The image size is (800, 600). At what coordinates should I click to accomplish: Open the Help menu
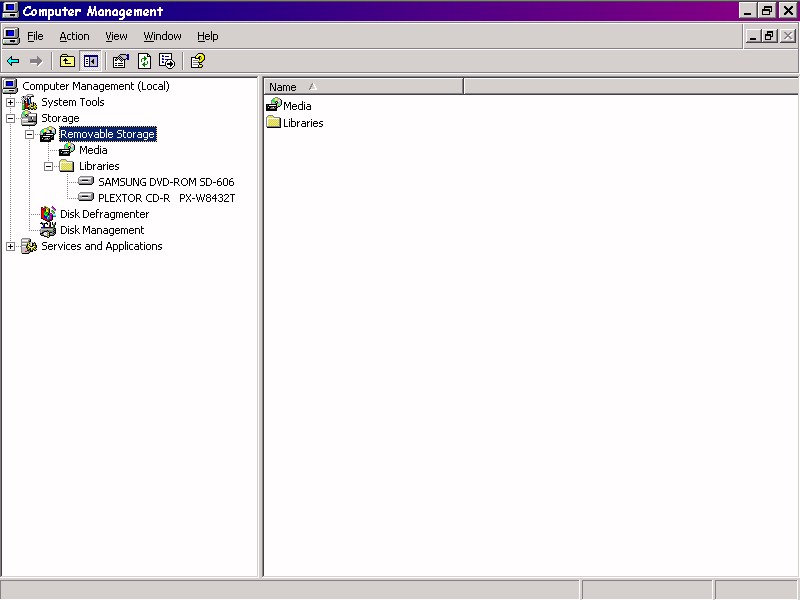pos(208,36)
